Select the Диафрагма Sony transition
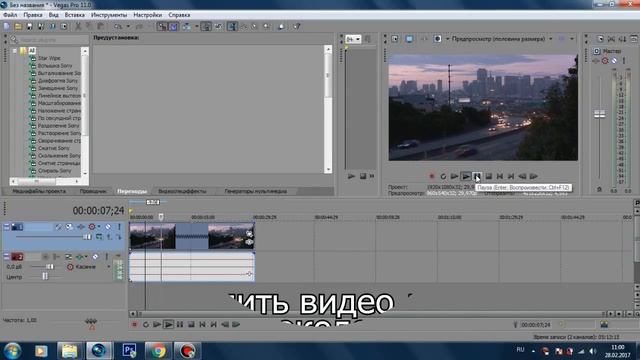Screen dimensions: 640x360 point(58,81)
